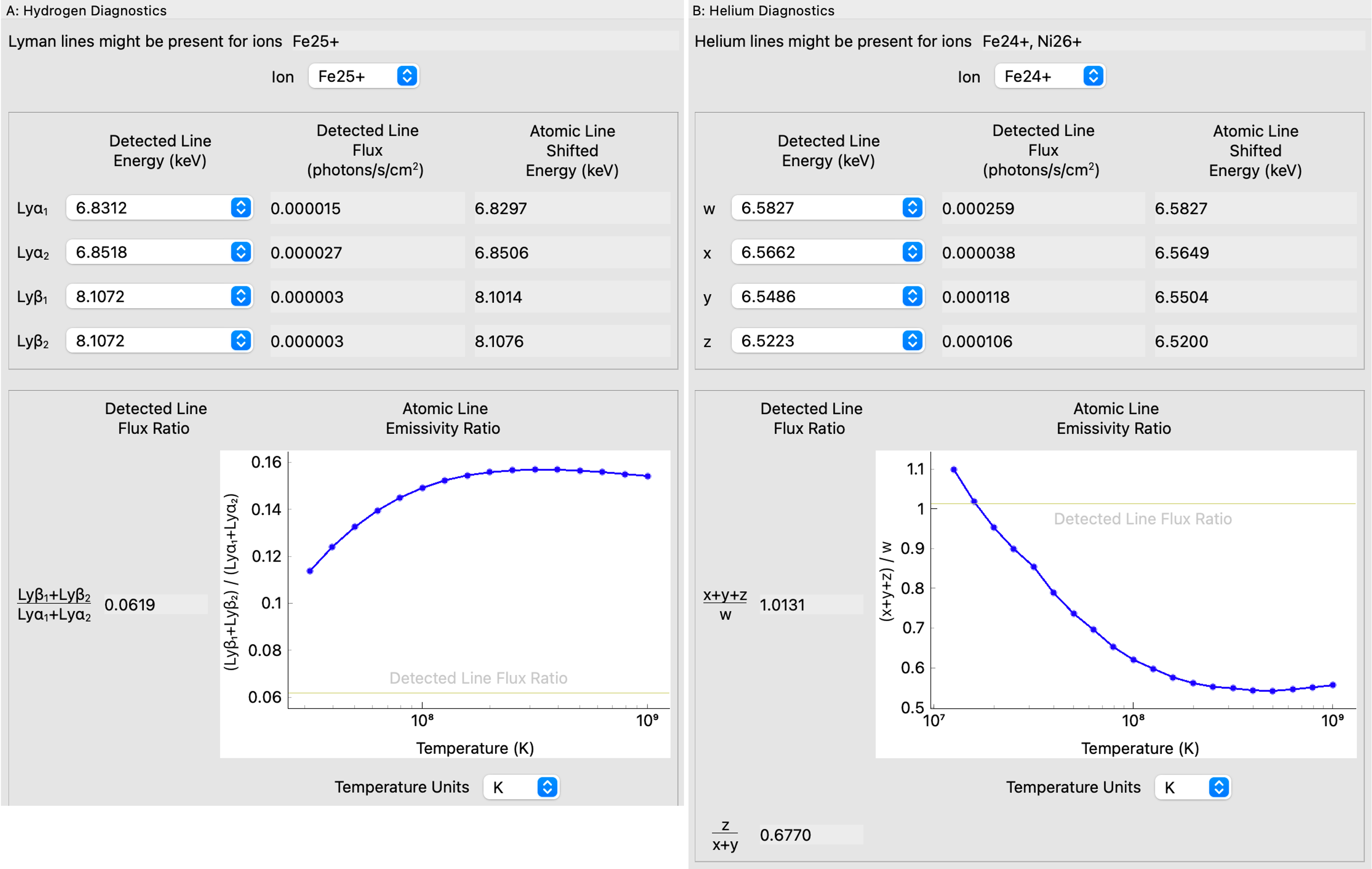This screenshot has height=869, width=1372.
Task: Click the Lyman flux ratio value 0.0619
Action: click(155, 604)
